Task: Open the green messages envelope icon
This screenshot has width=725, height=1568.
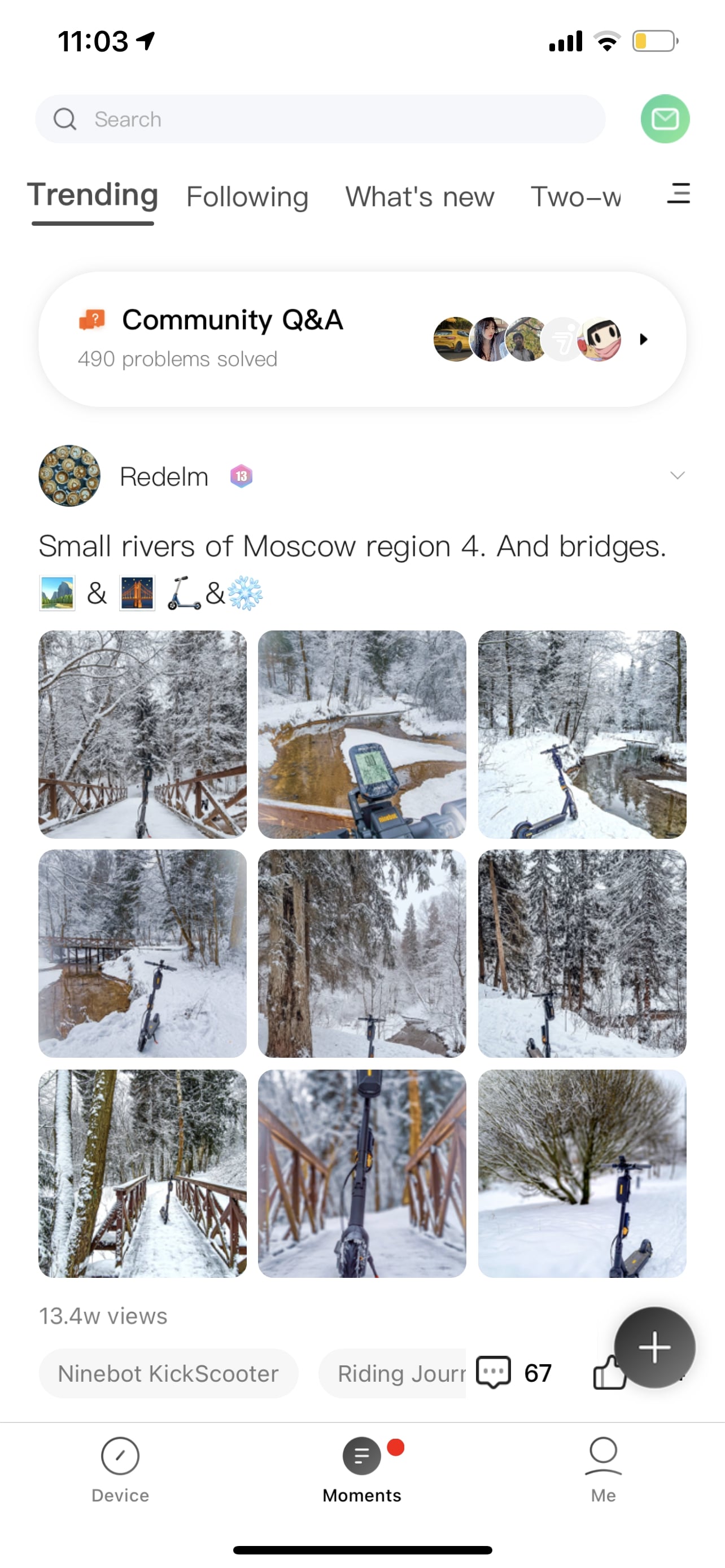Action: [x=665, y=119]
